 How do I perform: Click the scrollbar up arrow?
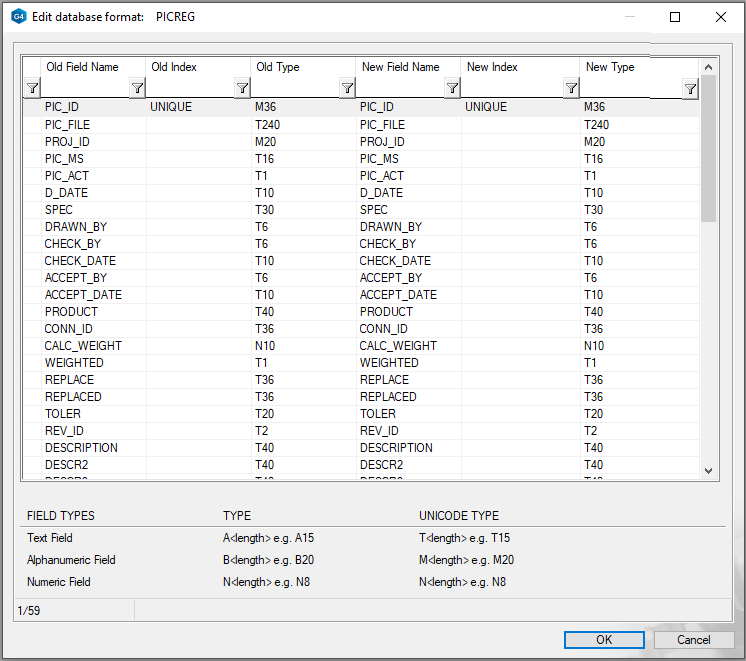coord(709,67)
